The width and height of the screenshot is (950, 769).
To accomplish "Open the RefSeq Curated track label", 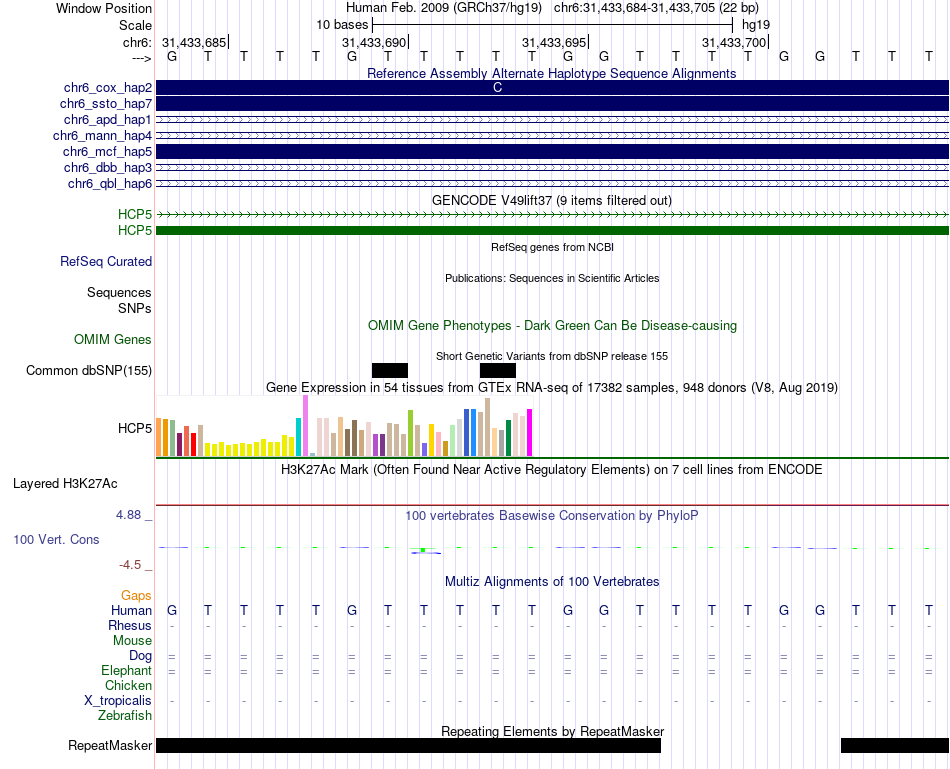I will coord(106,261).
